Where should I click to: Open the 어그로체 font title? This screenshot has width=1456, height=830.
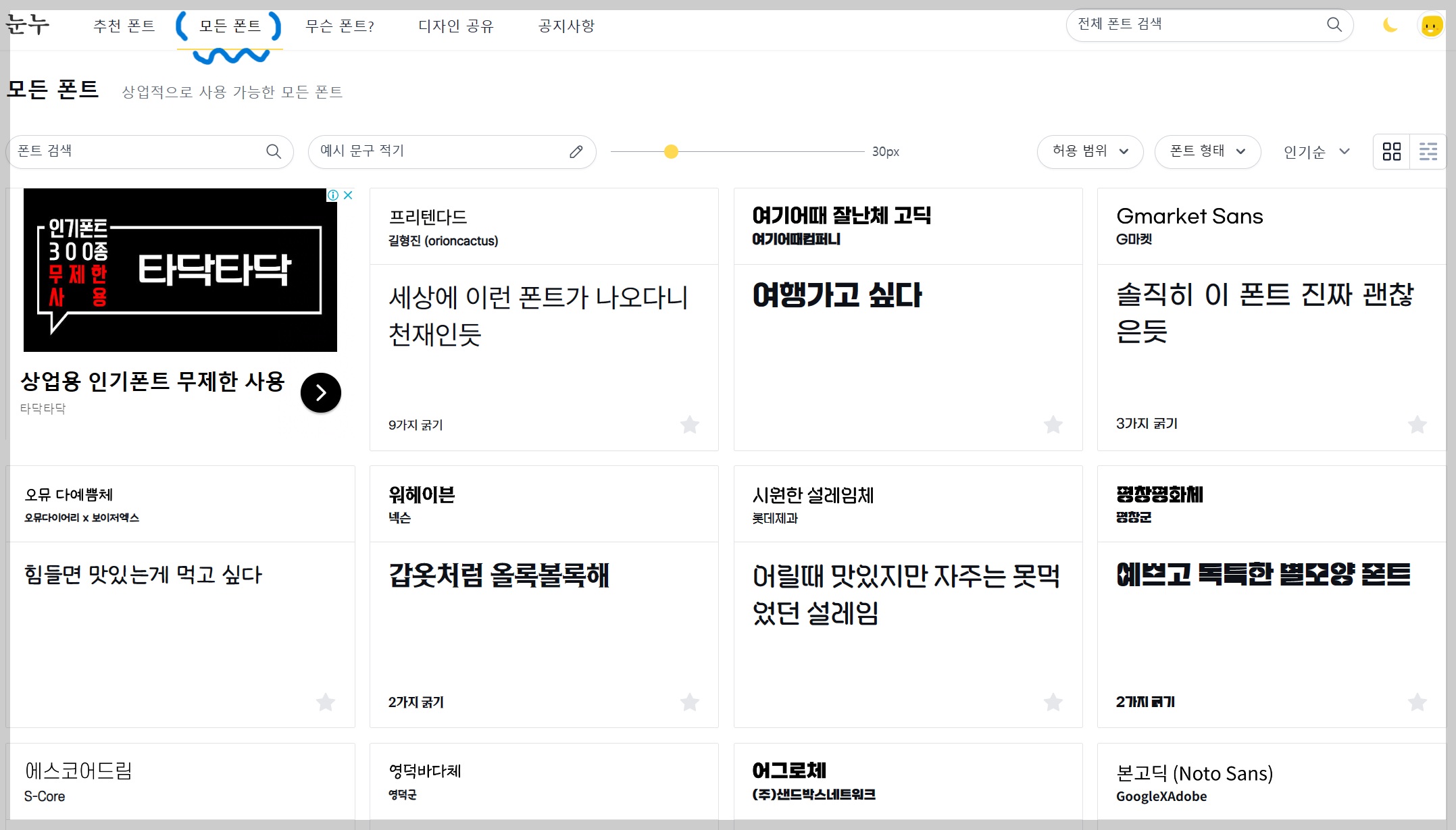tap(789, 771)
